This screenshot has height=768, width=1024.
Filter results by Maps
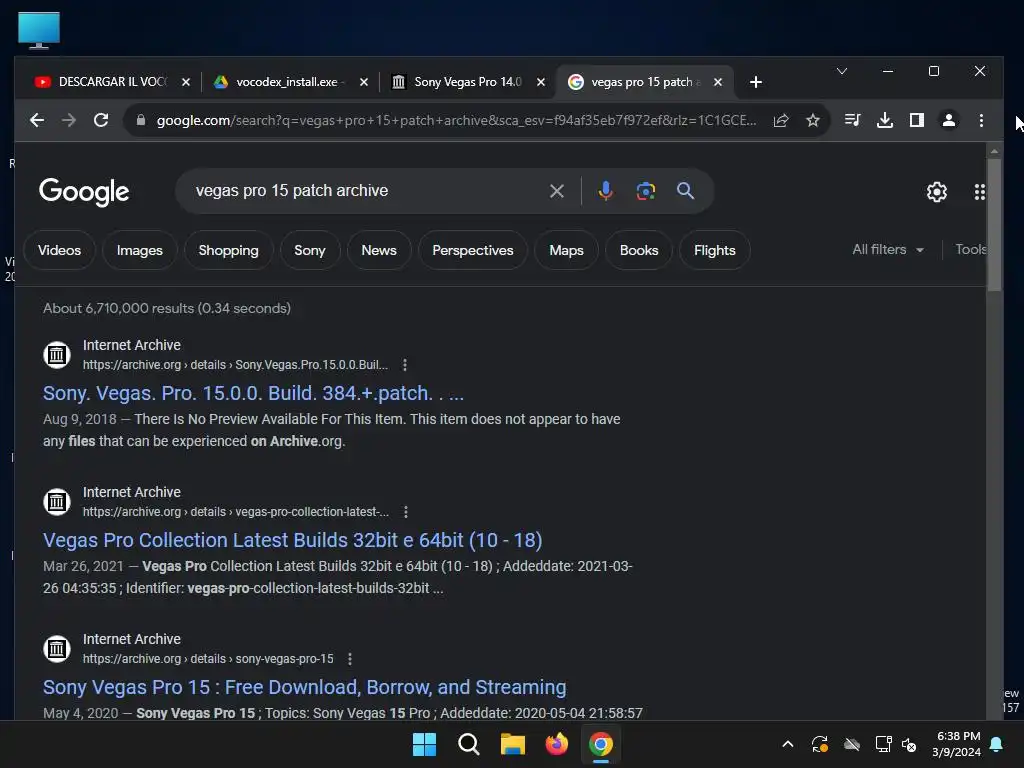point(566,250)
